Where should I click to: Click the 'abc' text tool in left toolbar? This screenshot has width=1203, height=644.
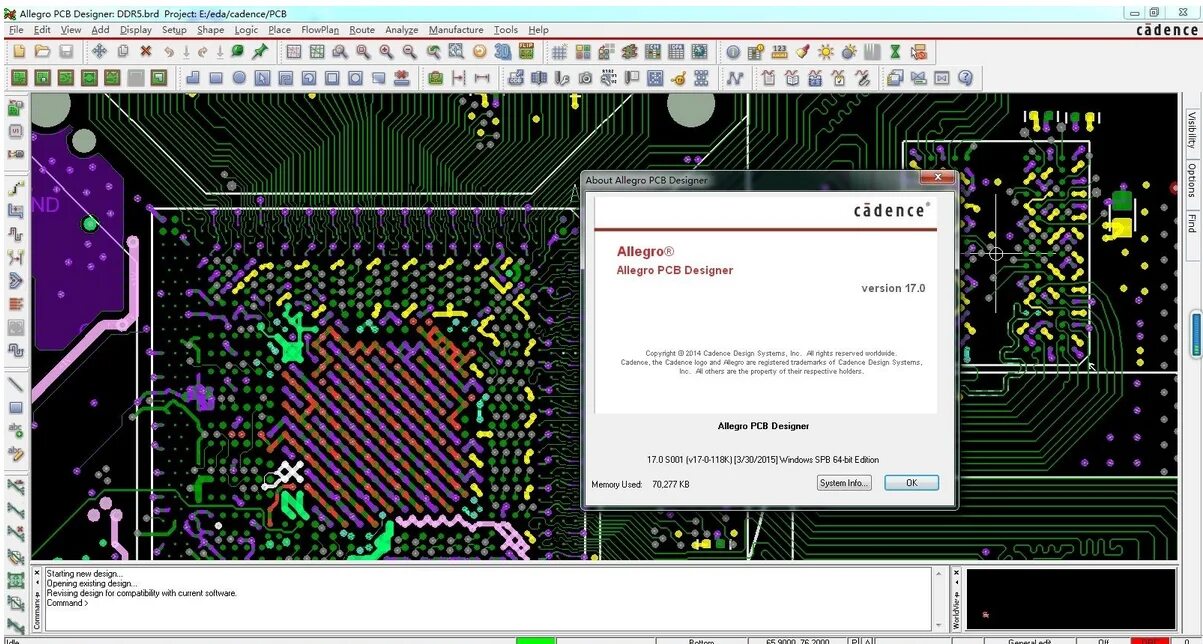pos(15,430)
